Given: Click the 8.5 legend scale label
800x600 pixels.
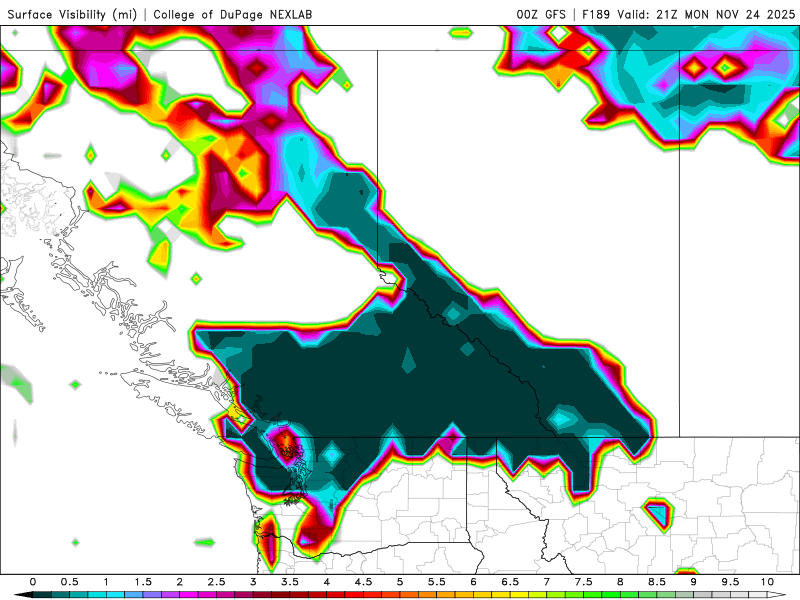Looking at the screenshot, I should pyautogui.click(x=657, y=582).
